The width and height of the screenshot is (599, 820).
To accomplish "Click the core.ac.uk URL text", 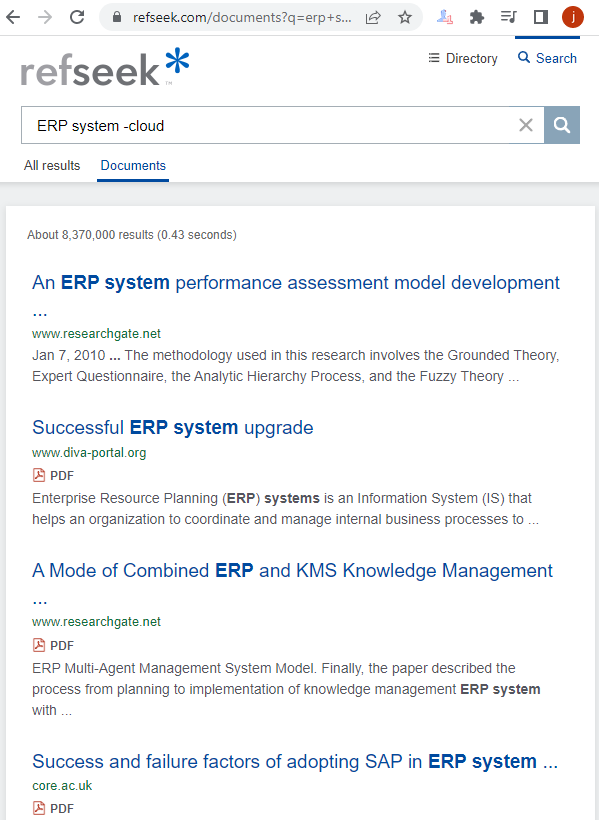I will pos(62,785).
